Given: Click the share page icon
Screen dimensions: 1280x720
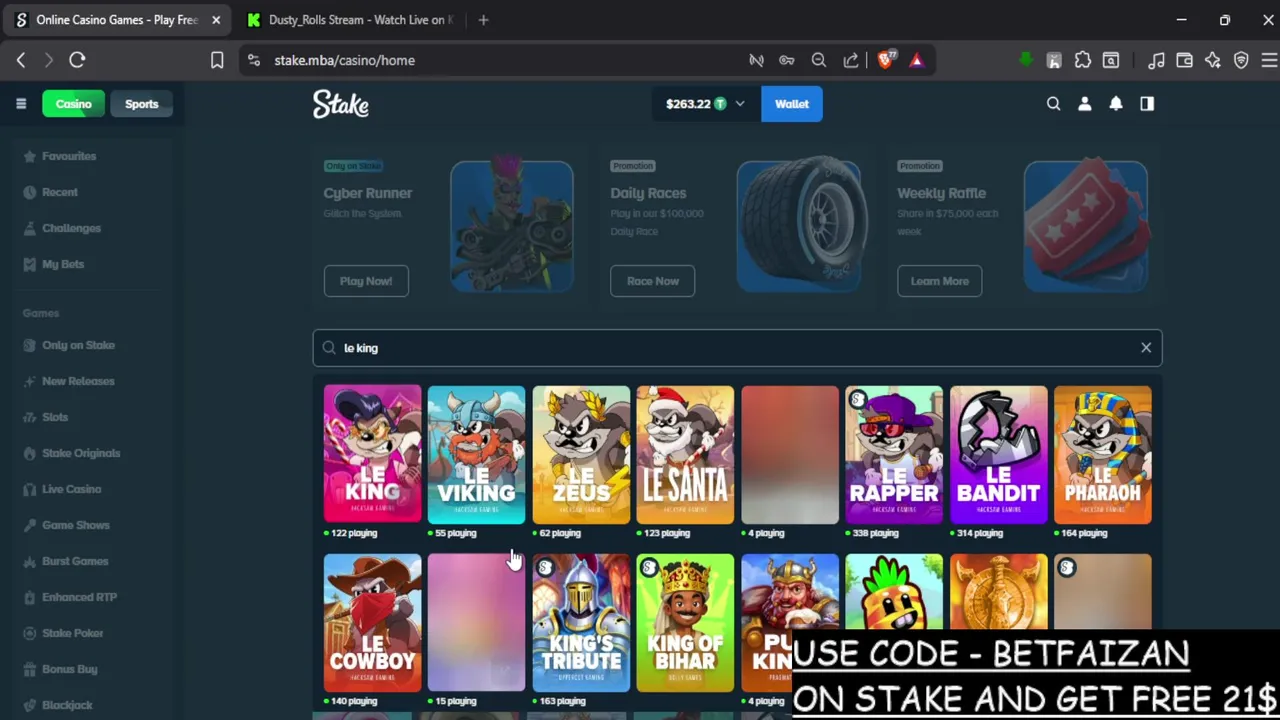Looking at the screenshot, I should (x=851, y=60).
